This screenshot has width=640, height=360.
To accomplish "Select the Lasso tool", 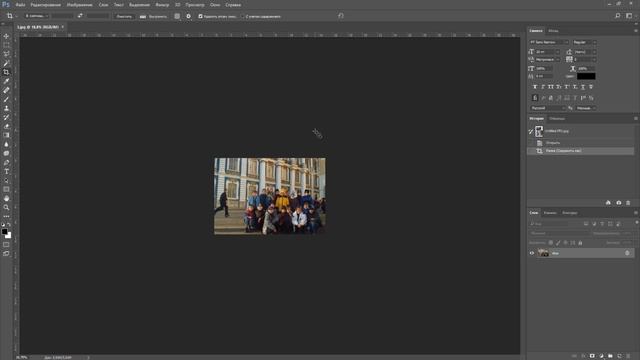I will click(x=6, y=54).
